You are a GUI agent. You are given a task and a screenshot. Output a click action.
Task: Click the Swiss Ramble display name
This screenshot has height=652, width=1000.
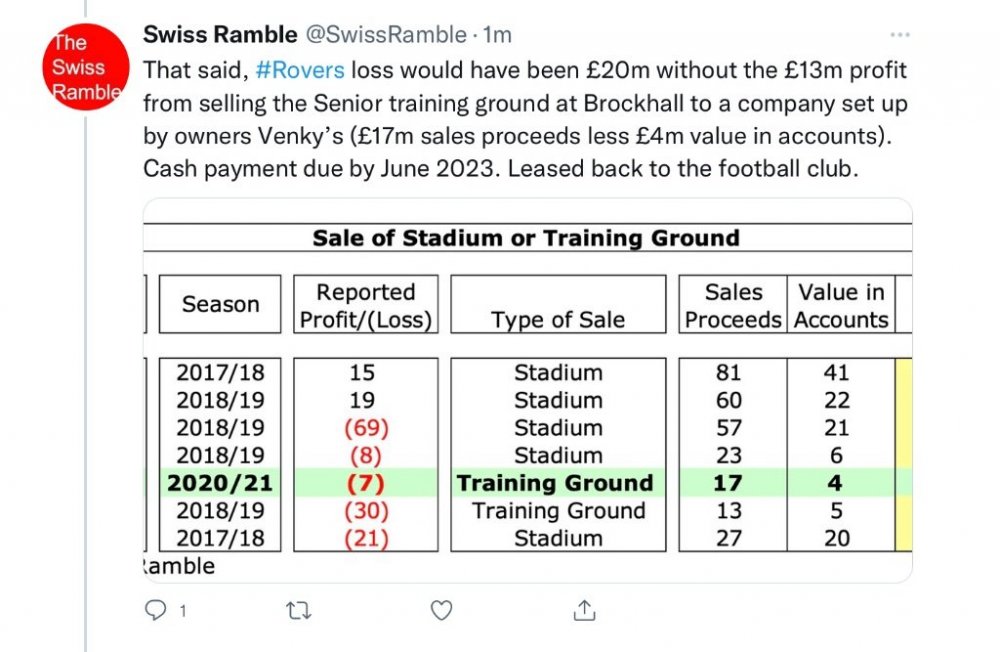coord(220,35)
